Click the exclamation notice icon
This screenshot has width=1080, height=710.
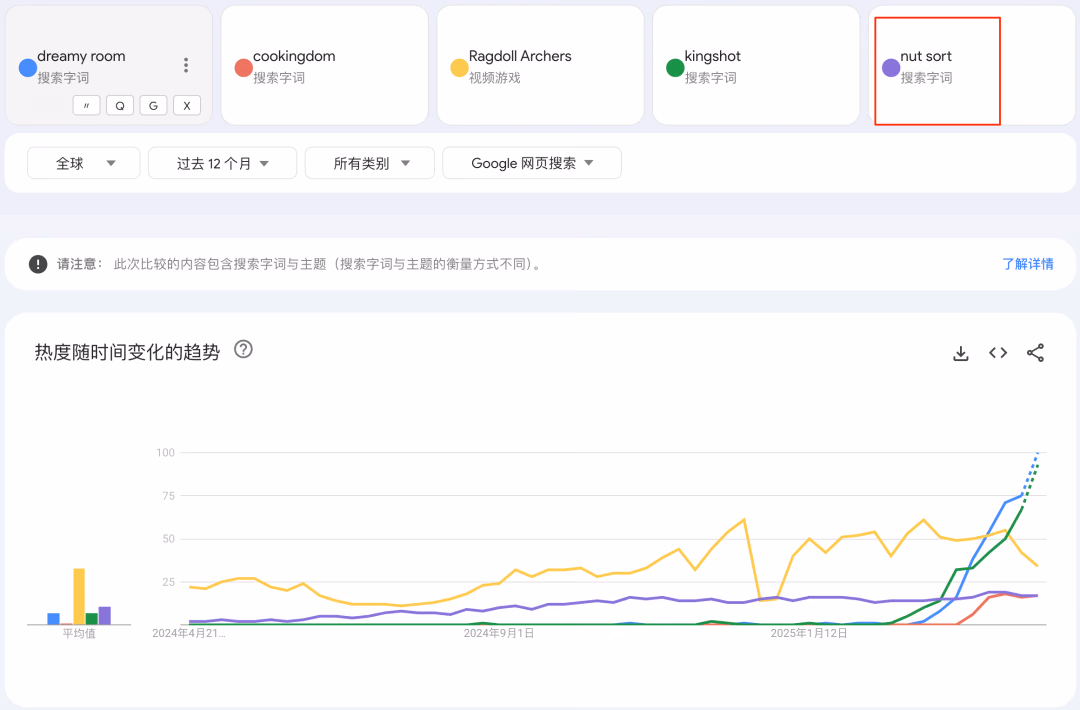tap(38, 264)
